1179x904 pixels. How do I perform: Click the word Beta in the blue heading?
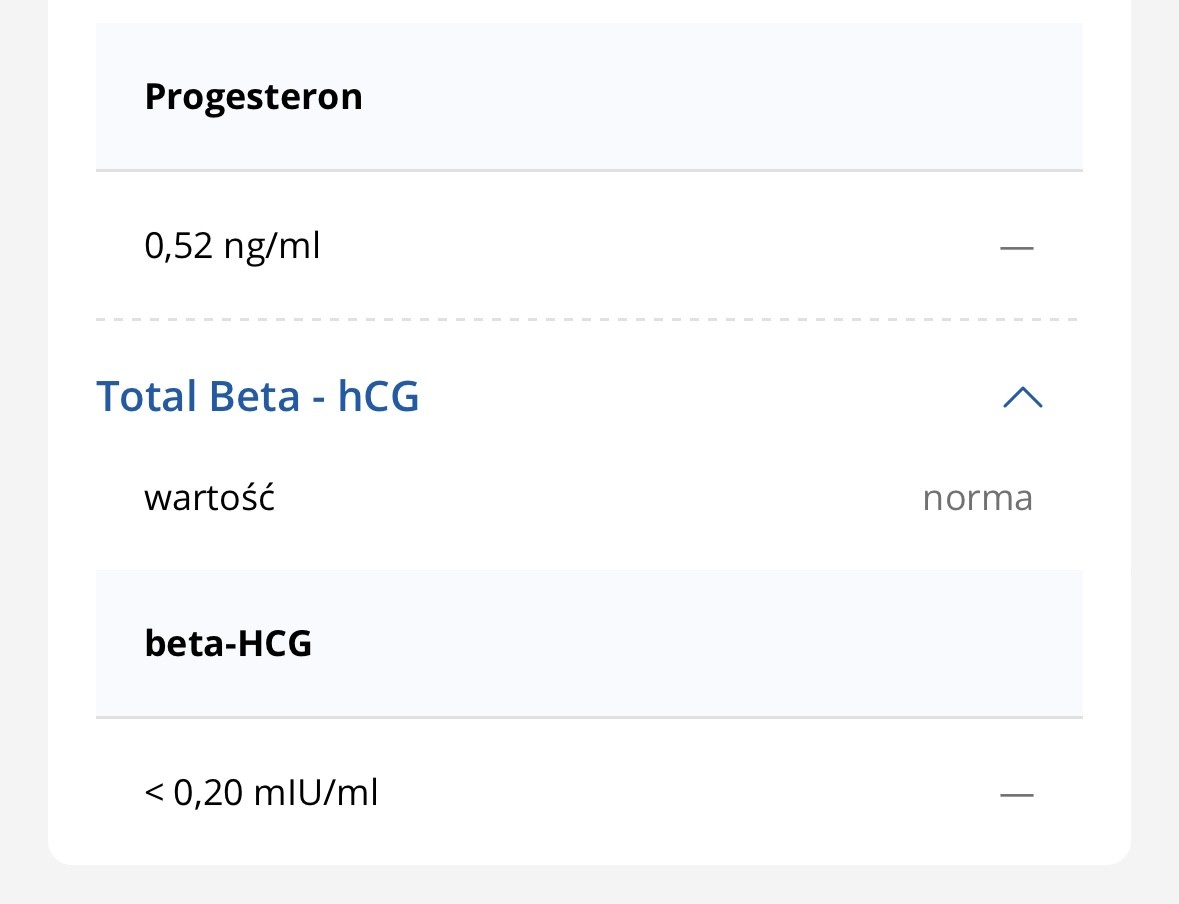click(x=254, y=397)
